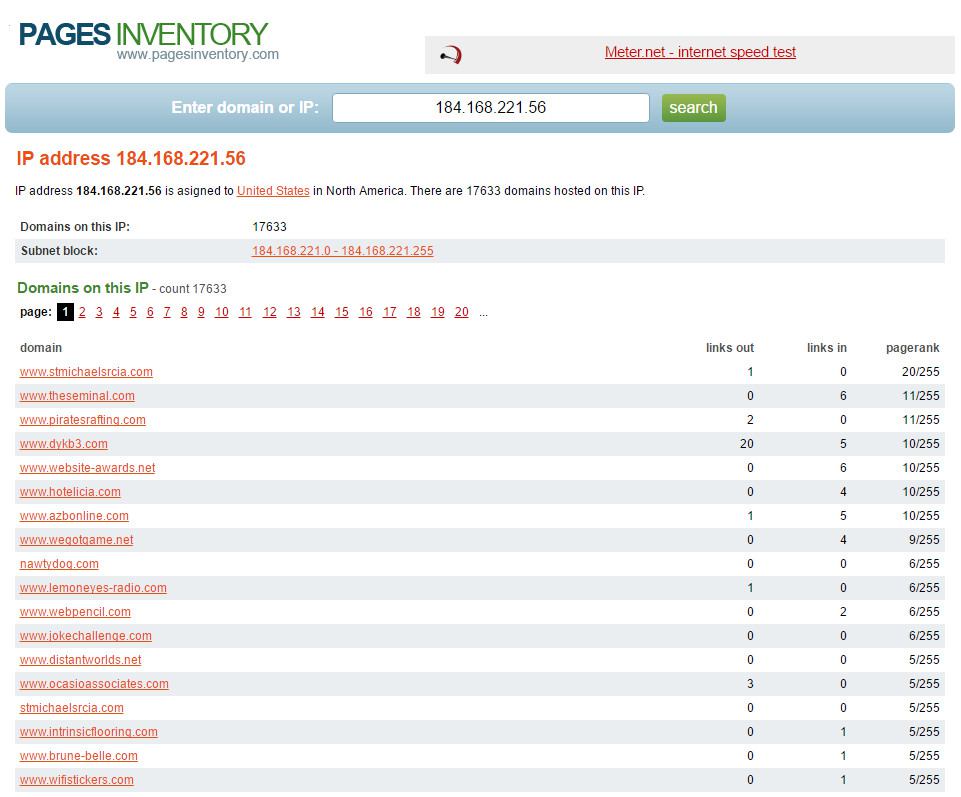Click links out value 3 for ocasioassociates.com
The height and width of the screenshot is (797, 961).
750,684
